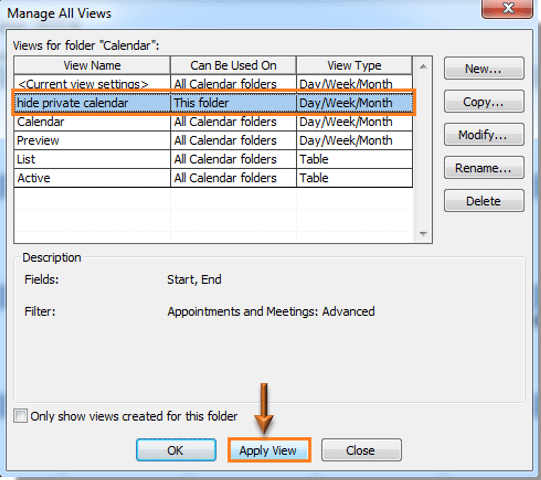Click the scrollbar up arrow in views list
541x480 pixels.
pyautogui.click(x=423, y=66)
